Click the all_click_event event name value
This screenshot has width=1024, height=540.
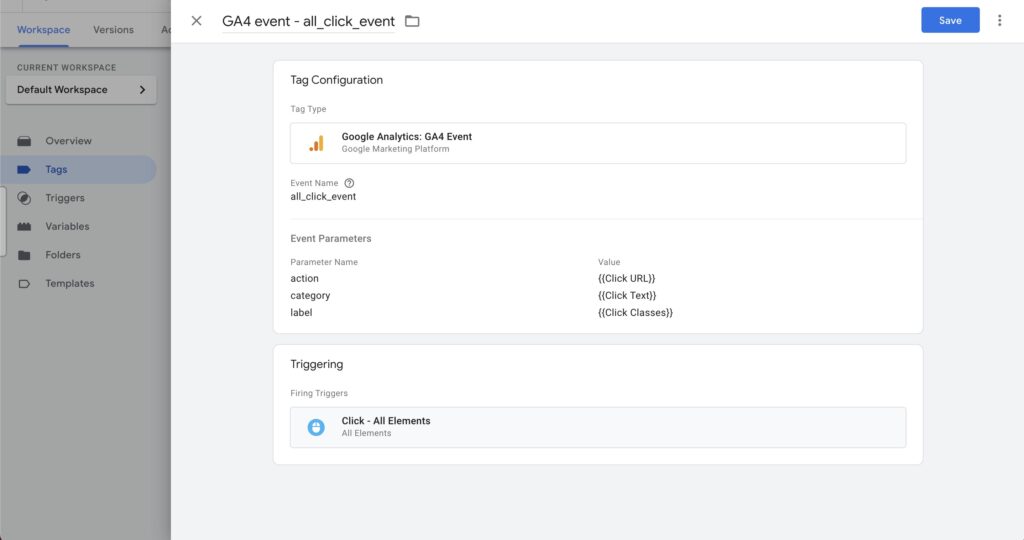(x=323, y=197)
